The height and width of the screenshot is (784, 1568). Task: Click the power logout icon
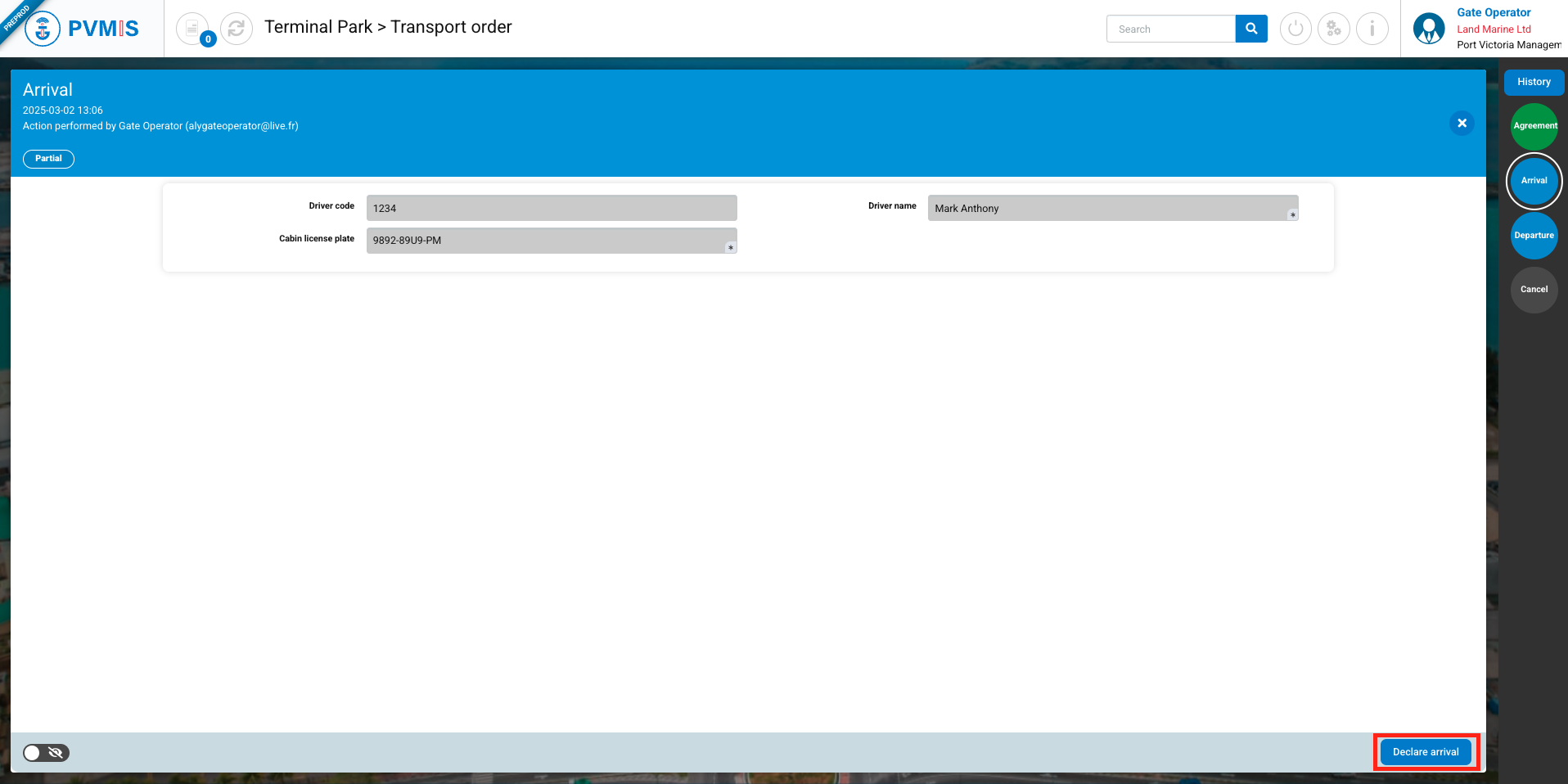coord(1295,29)
